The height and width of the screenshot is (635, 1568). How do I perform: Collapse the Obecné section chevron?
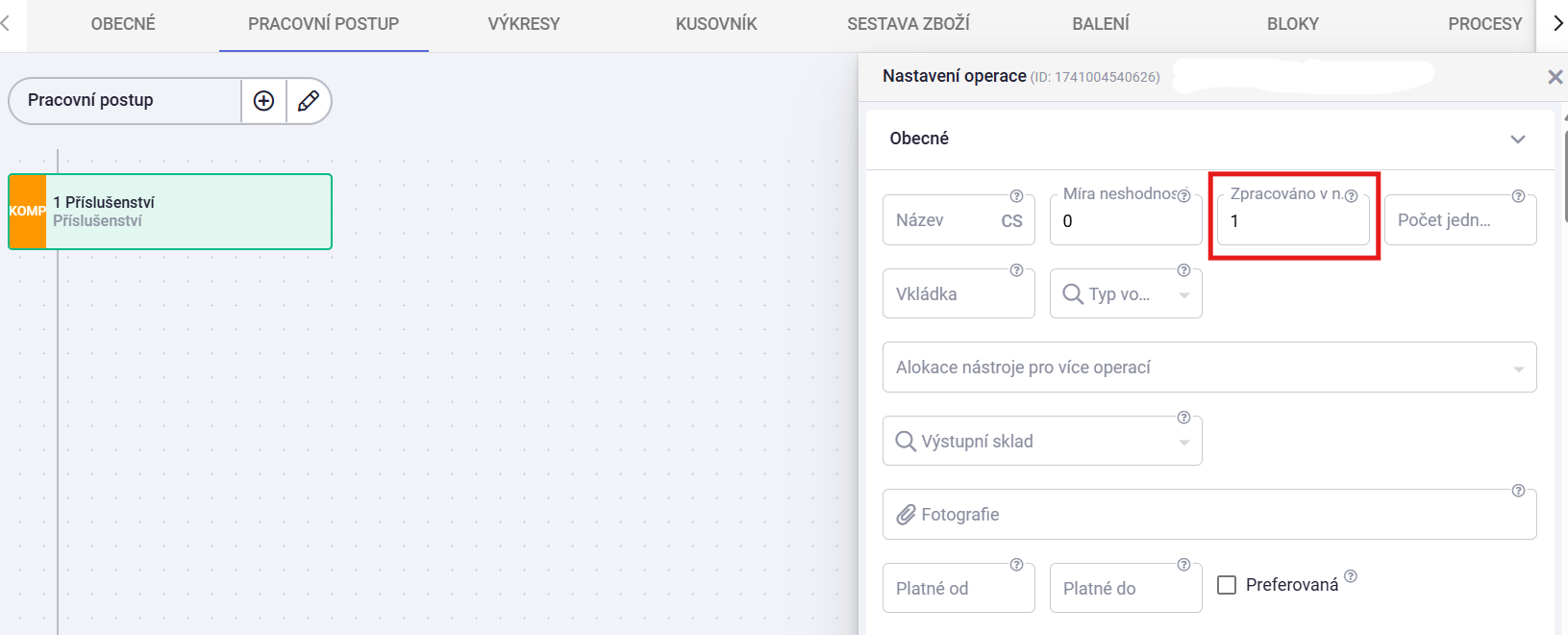point(1518,140)
